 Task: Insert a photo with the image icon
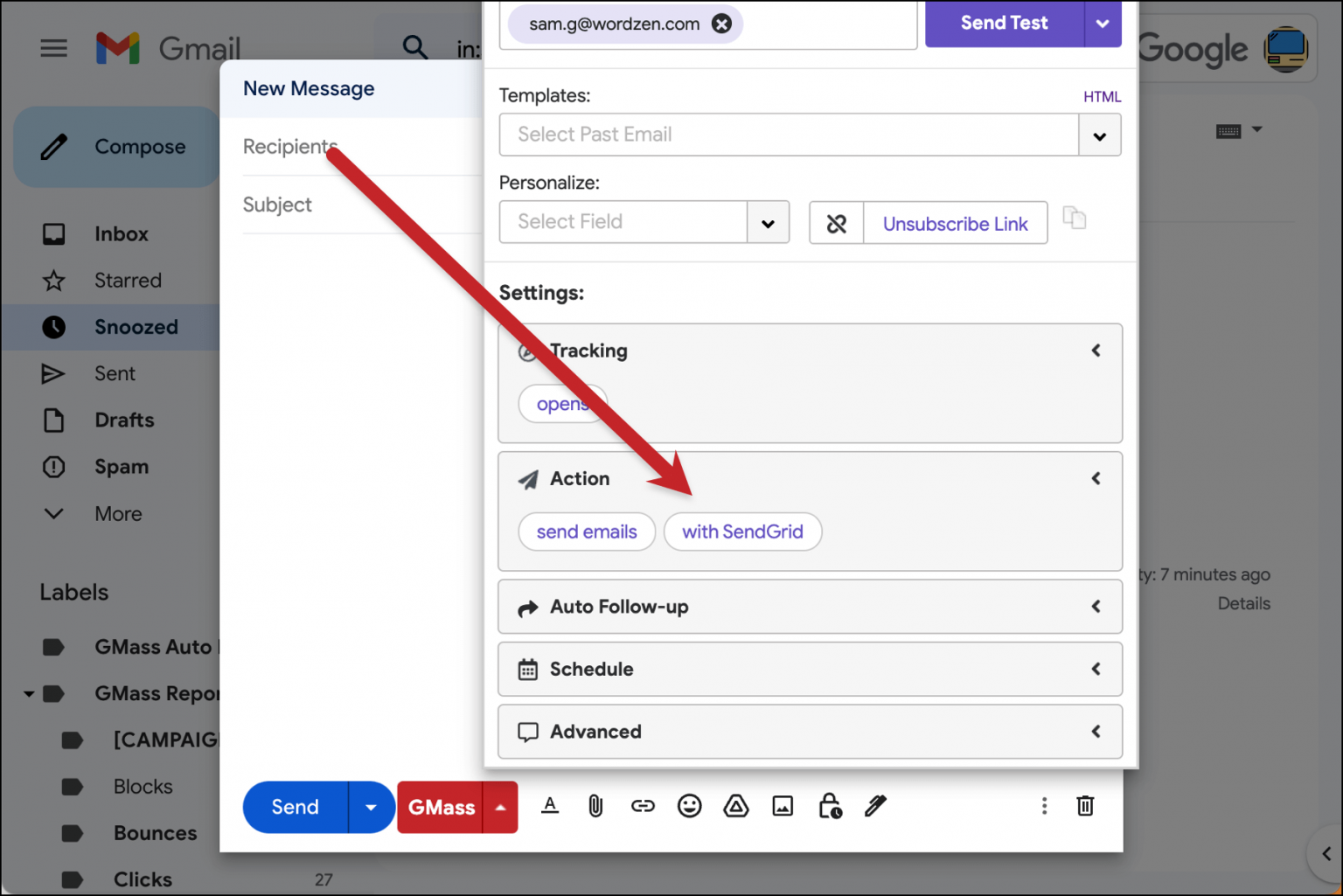coord(783,806)
